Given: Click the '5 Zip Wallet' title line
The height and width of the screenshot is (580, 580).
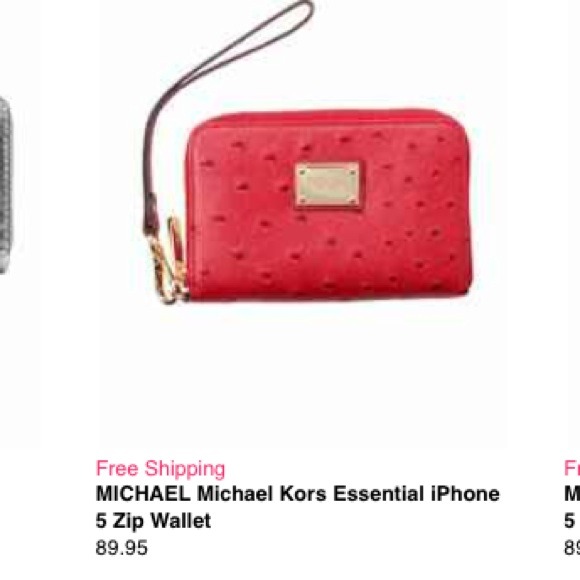Looking at the screenshot, I should [153, 521].
